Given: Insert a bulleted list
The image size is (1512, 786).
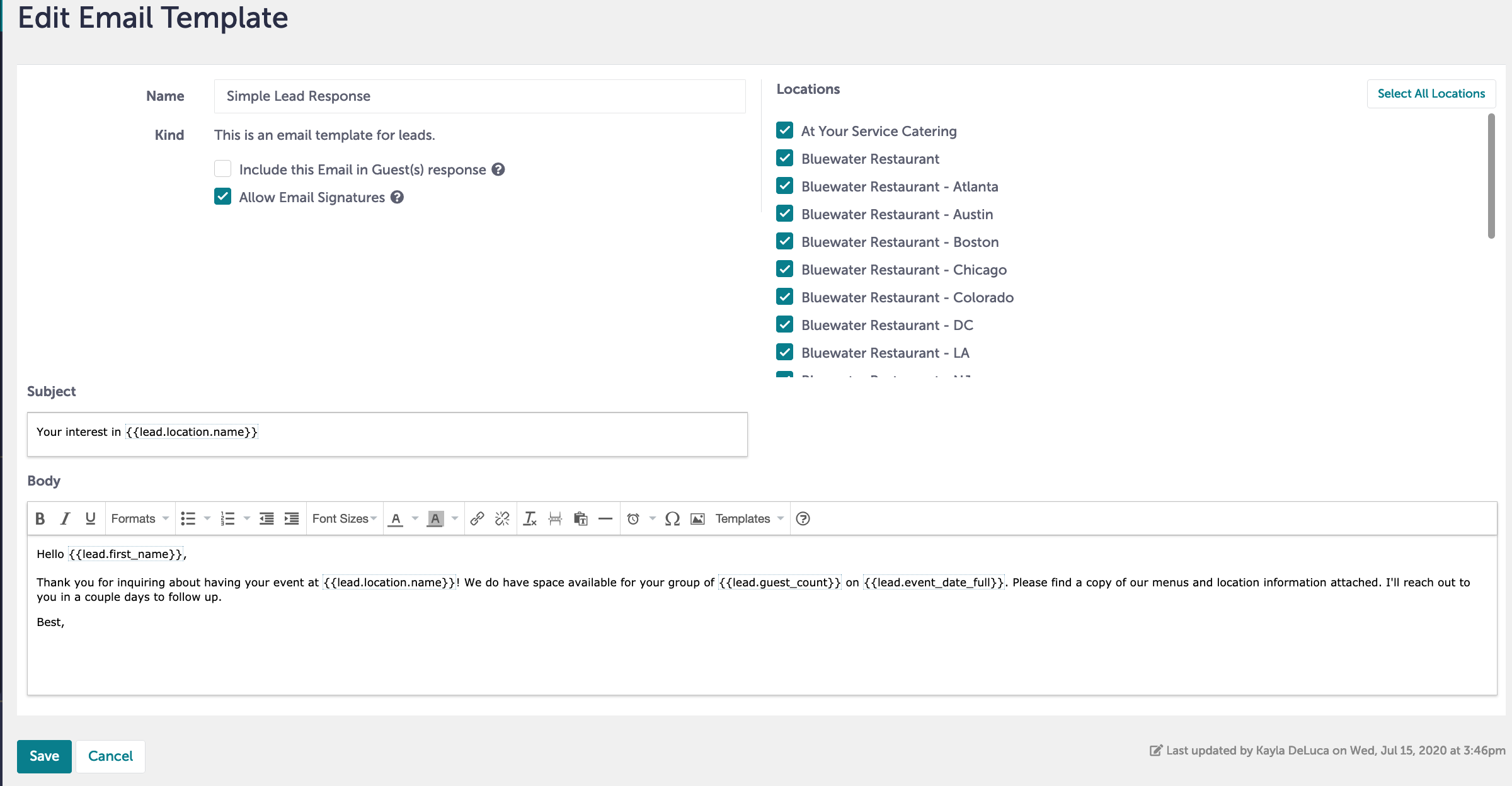Looking at the screenshot, I should click(188, 518).
